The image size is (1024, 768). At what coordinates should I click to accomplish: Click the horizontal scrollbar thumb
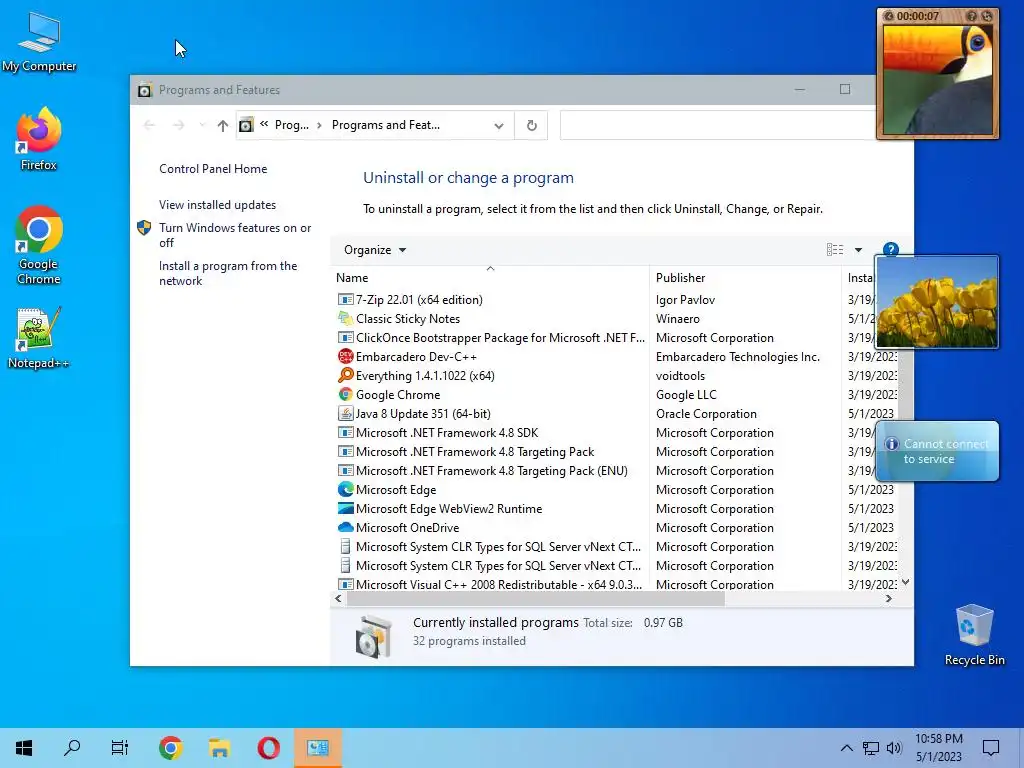pos(535,599)
